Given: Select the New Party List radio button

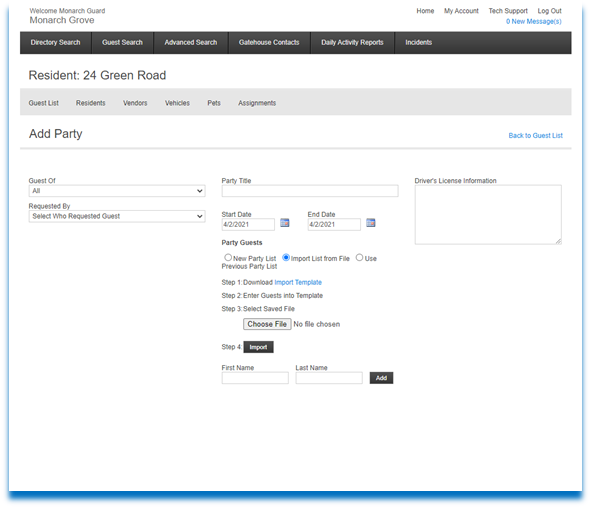Looking at the screenshot, I should tap(228, 258).
